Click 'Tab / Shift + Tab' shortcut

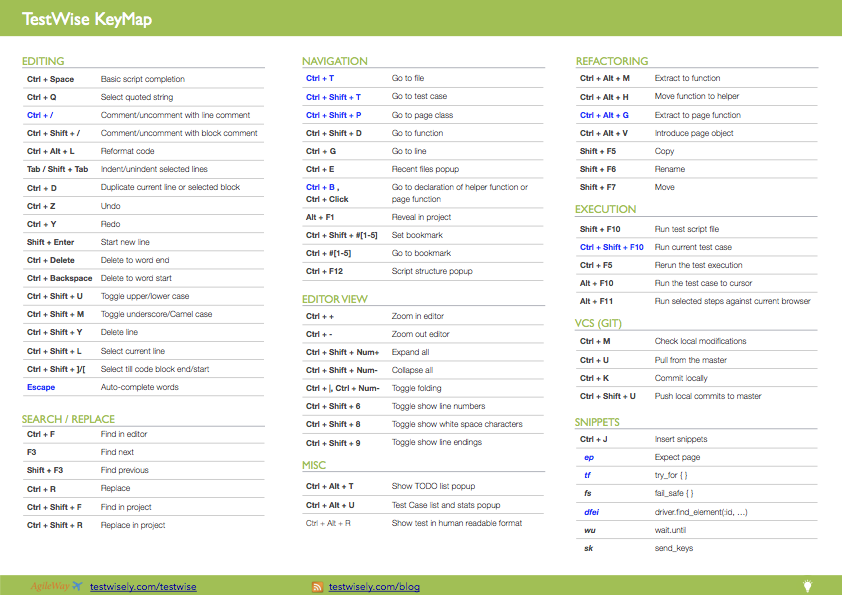coord(57,169)
